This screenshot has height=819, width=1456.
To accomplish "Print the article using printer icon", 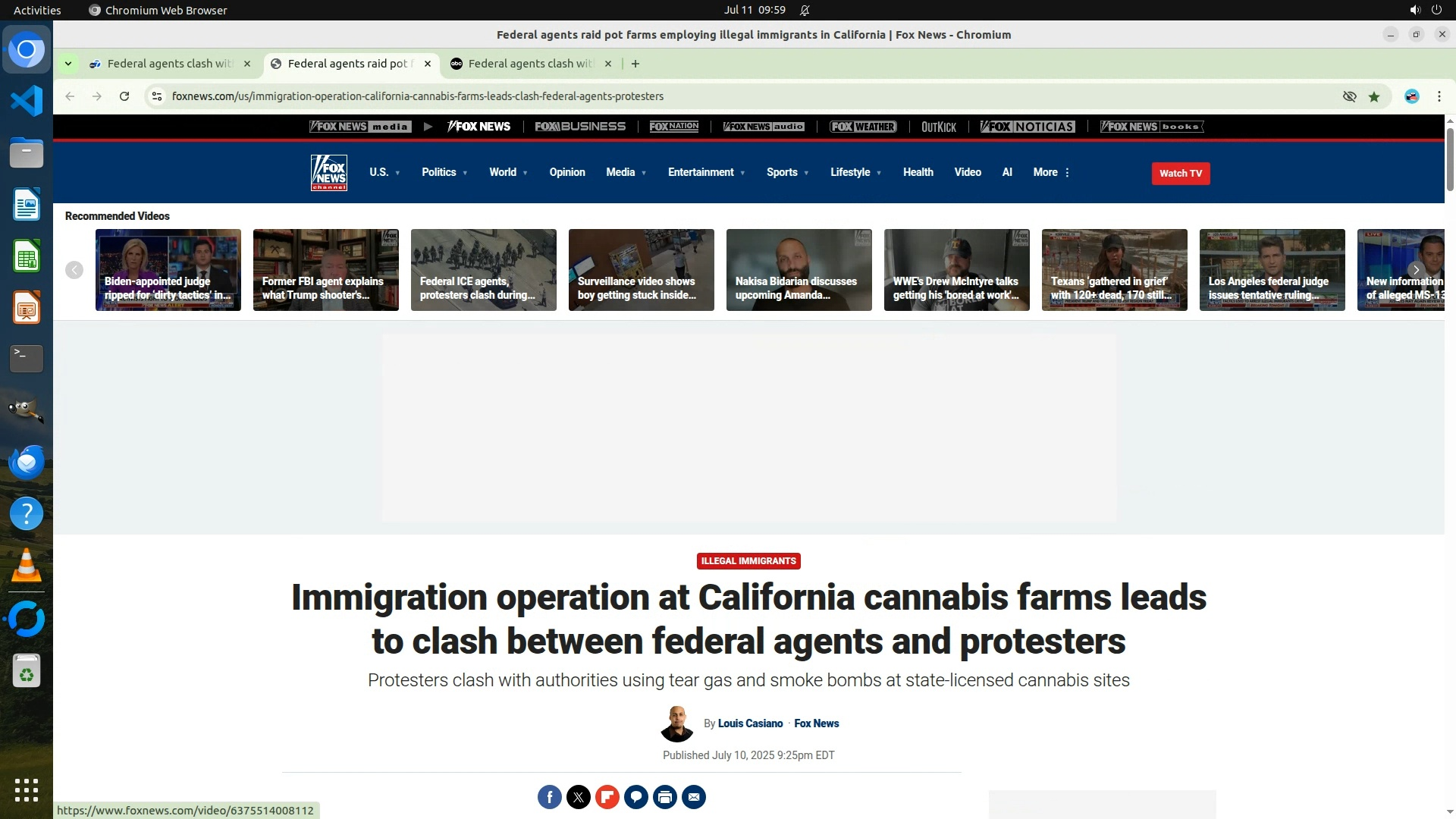I will [665, 797].
